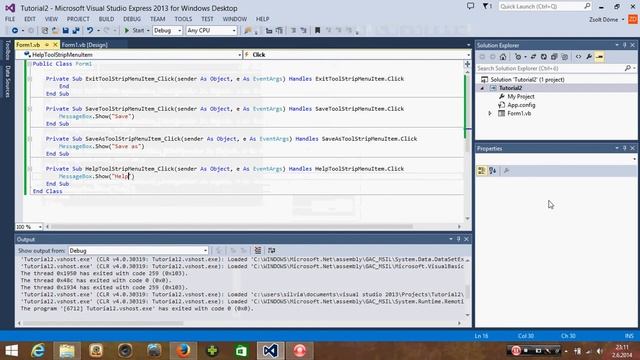Open the Toolbox side tab

(x=7, y=50)
